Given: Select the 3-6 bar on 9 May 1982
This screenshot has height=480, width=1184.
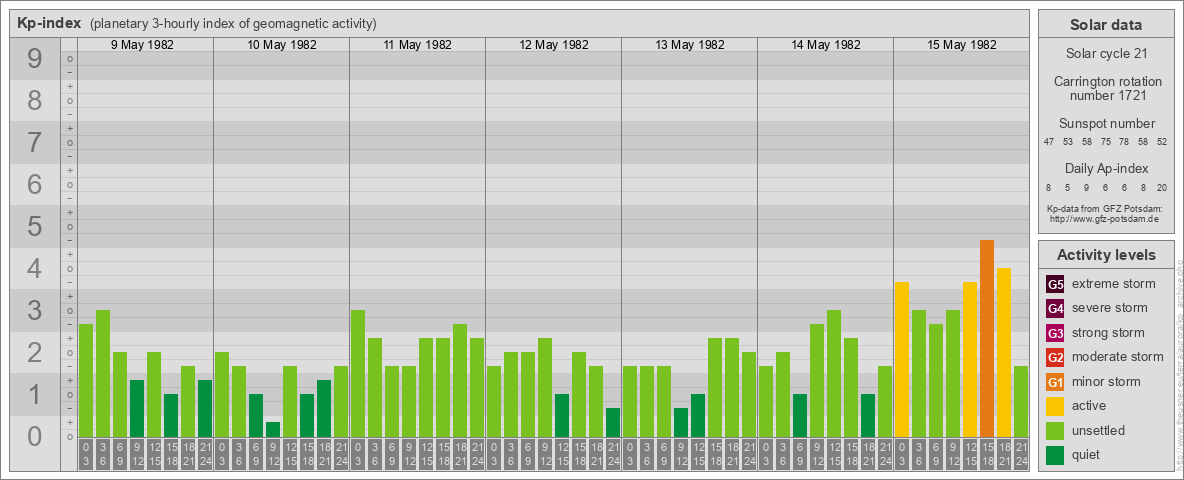Looking at the screenshot, I should click(103, 373).
